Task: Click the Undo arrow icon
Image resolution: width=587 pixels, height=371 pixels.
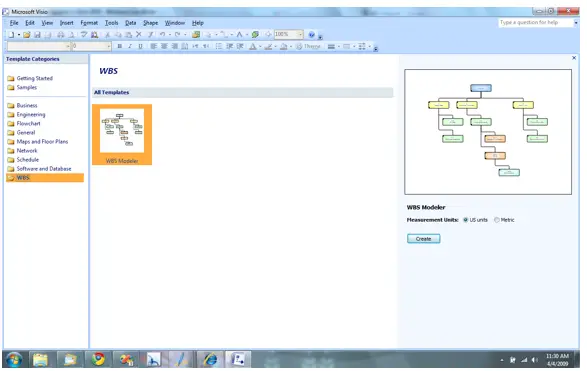Action: point(162,35)
